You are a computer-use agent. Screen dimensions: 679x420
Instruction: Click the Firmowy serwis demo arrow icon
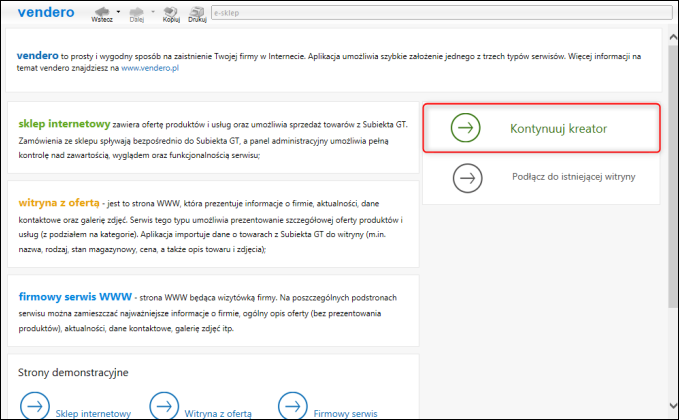click(293, 406)
